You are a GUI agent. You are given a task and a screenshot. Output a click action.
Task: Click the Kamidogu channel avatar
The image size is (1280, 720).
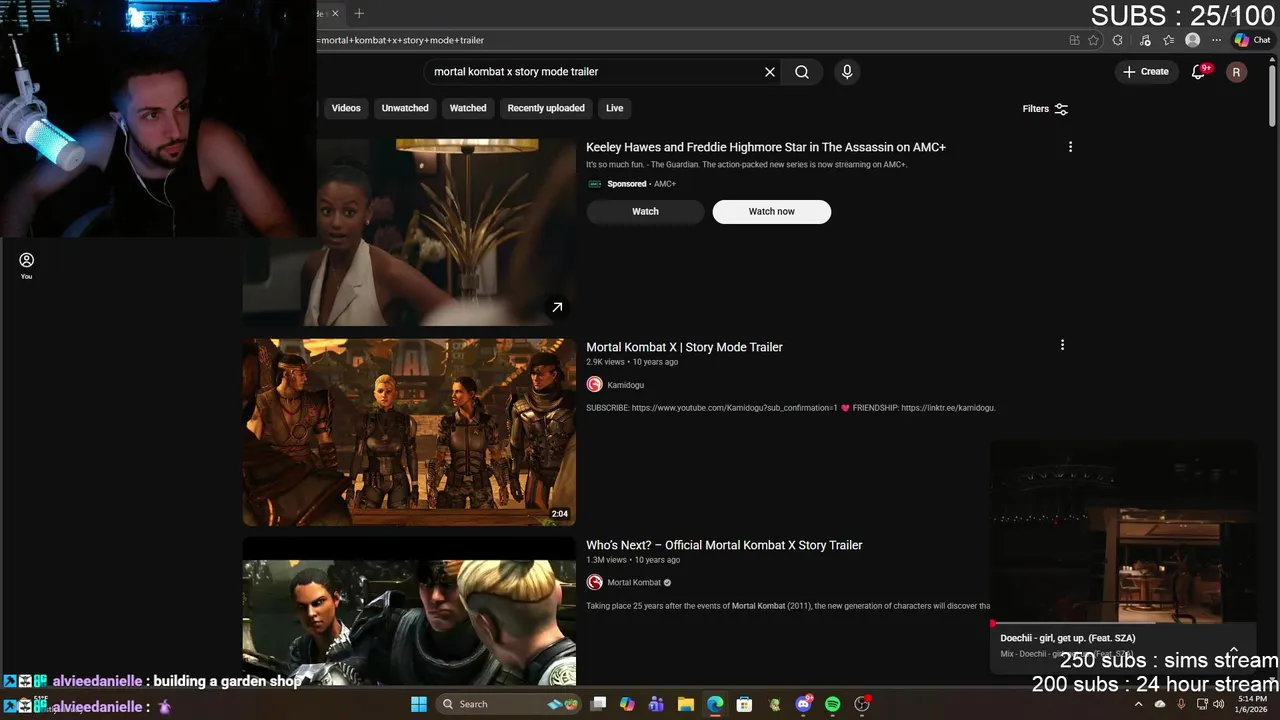(x=594, y=385)
